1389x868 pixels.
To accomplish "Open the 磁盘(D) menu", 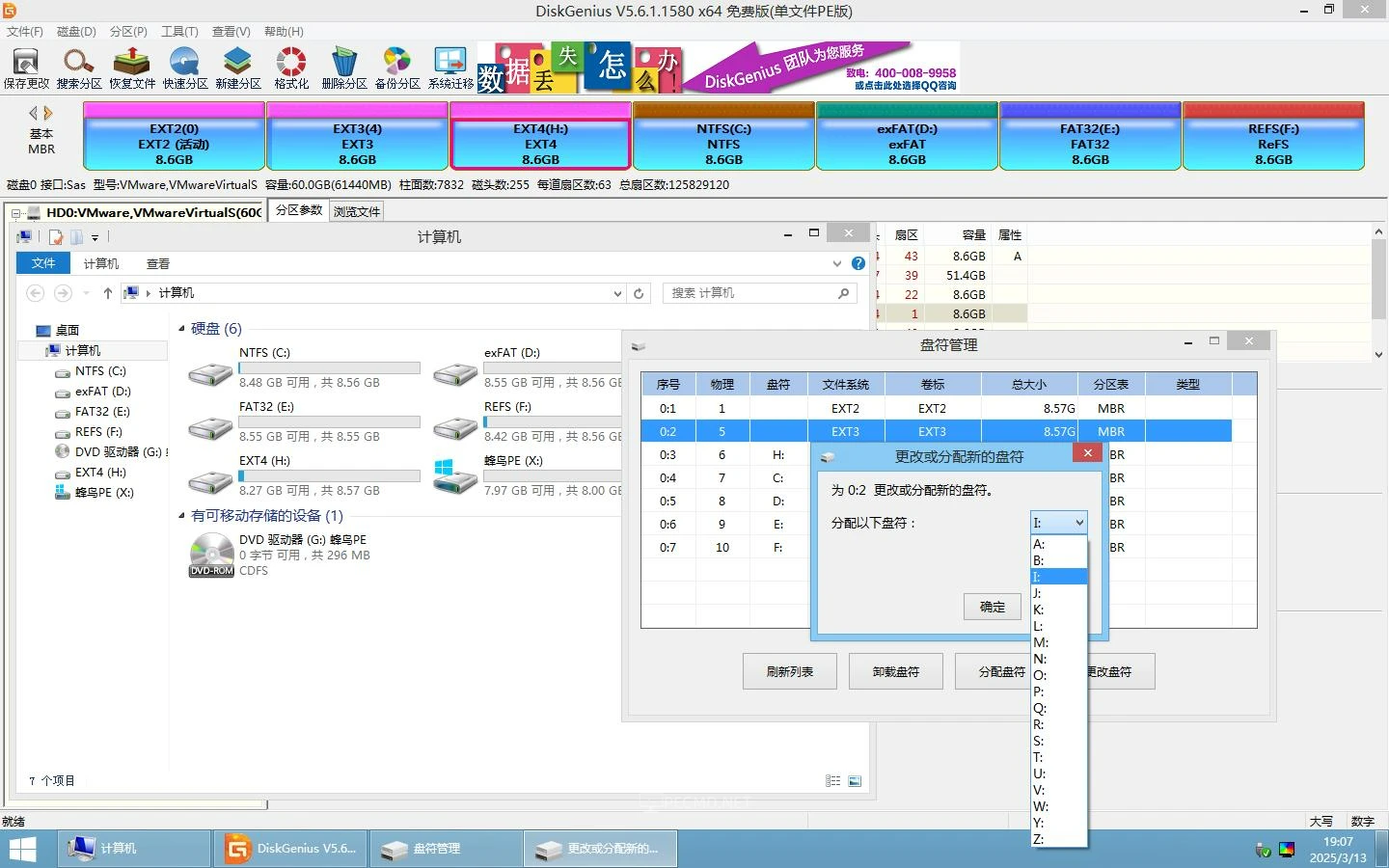I will click(x=76, y=31).
